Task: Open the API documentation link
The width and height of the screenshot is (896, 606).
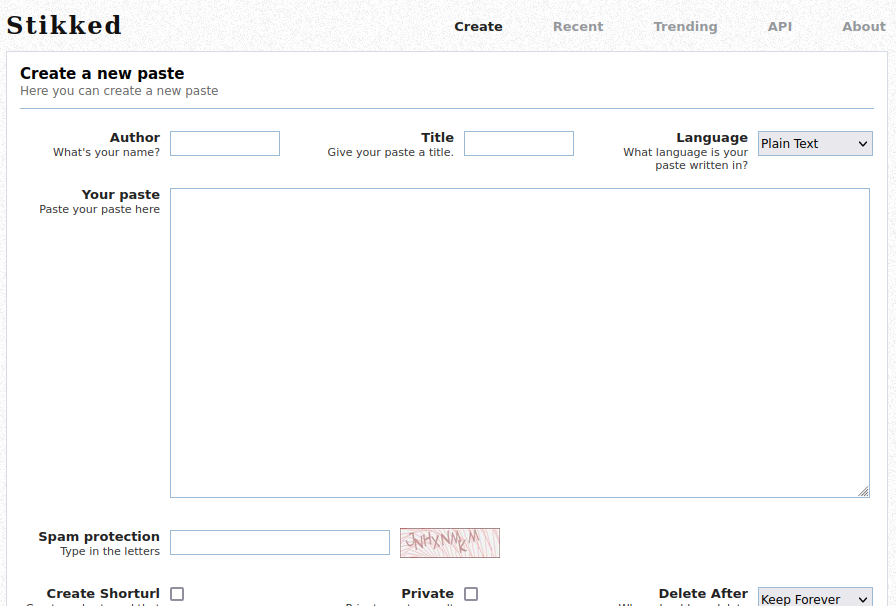Action: [x=780, y=27]
